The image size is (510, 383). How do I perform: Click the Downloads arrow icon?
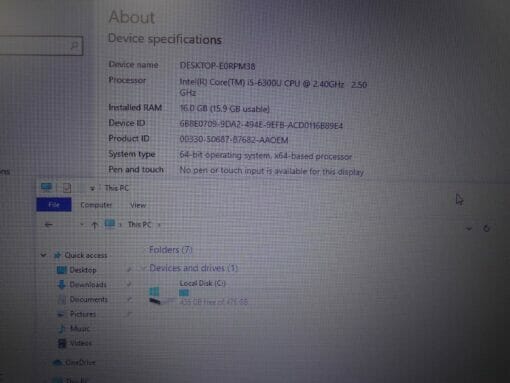pyautogui.click(x=61, y=284)
